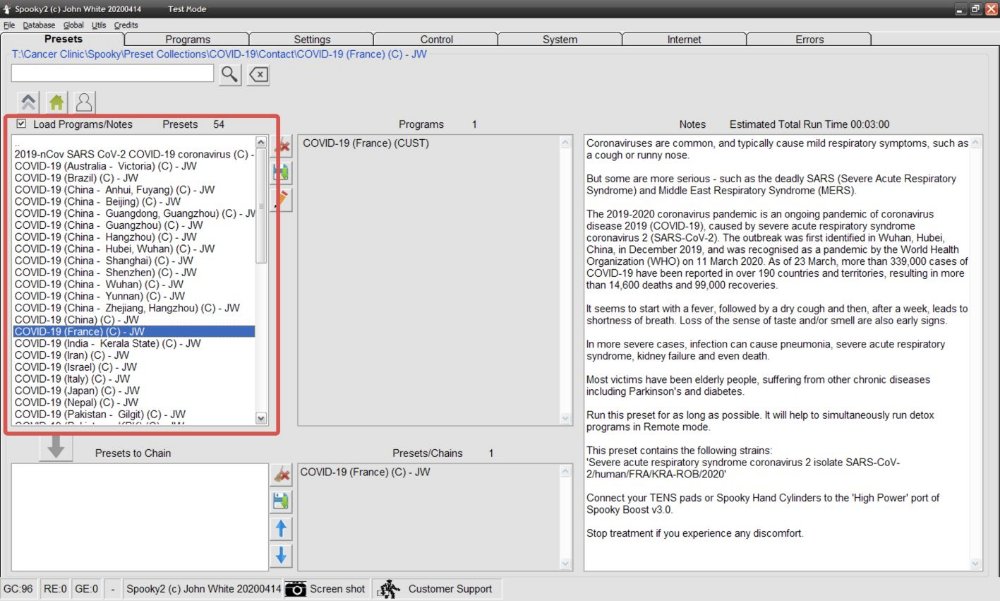Save the preset chain with disk icon
1000x601 pixels.
click(282, 501)
